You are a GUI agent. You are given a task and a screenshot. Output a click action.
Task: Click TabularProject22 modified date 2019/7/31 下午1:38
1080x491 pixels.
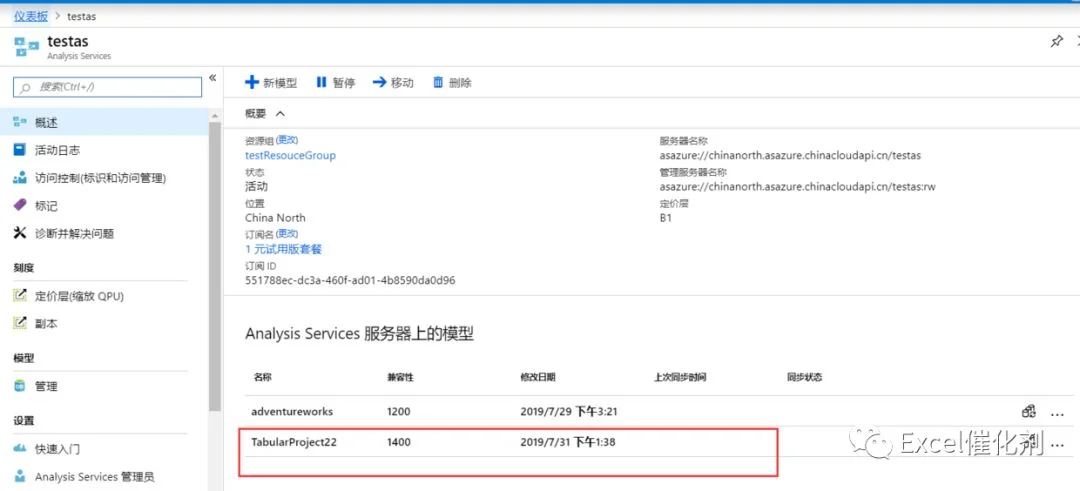pos(568,442)
